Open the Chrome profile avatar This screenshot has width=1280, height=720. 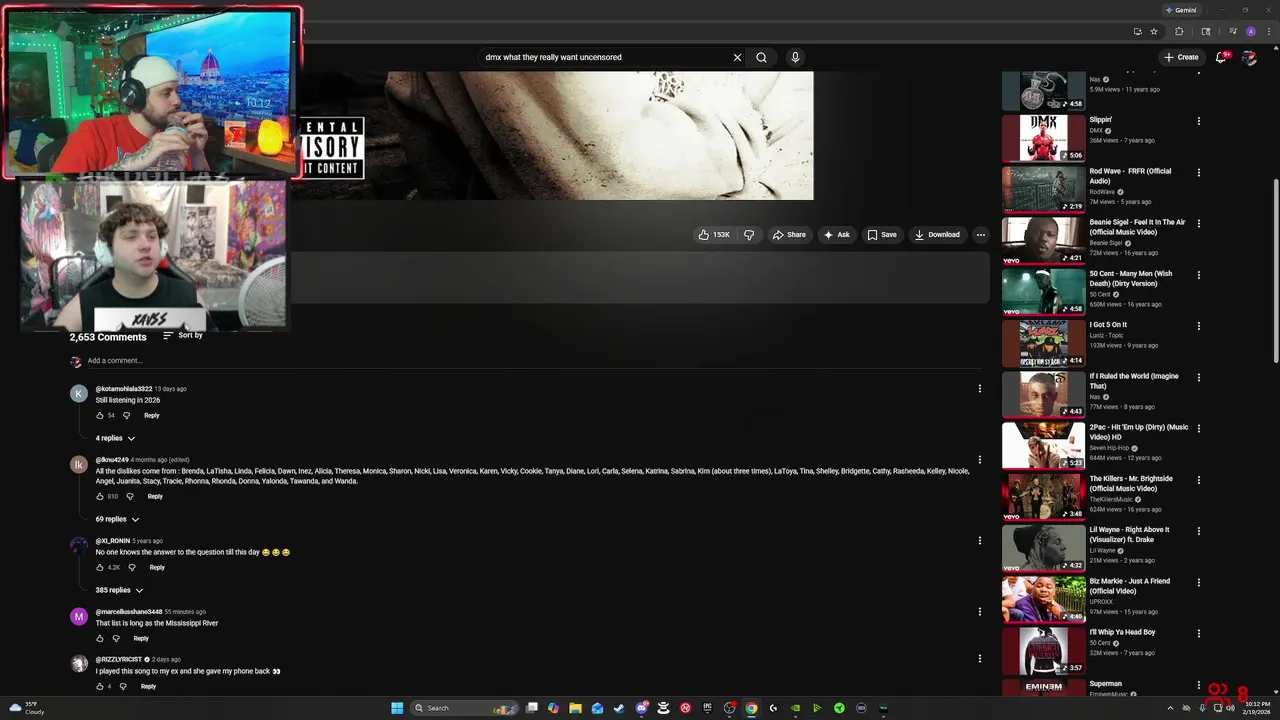coord(1251,31)
